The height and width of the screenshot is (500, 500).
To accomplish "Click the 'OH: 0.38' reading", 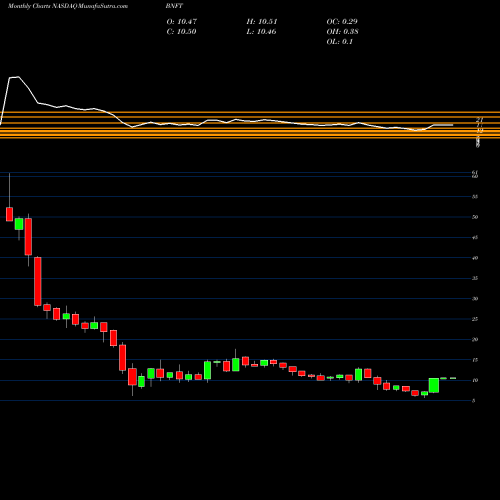I will (342, 32).
